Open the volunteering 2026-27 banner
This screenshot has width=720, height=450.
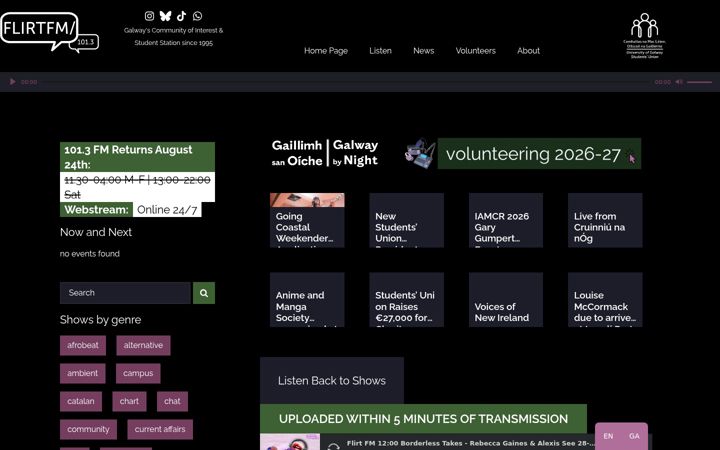coord(539,154)
